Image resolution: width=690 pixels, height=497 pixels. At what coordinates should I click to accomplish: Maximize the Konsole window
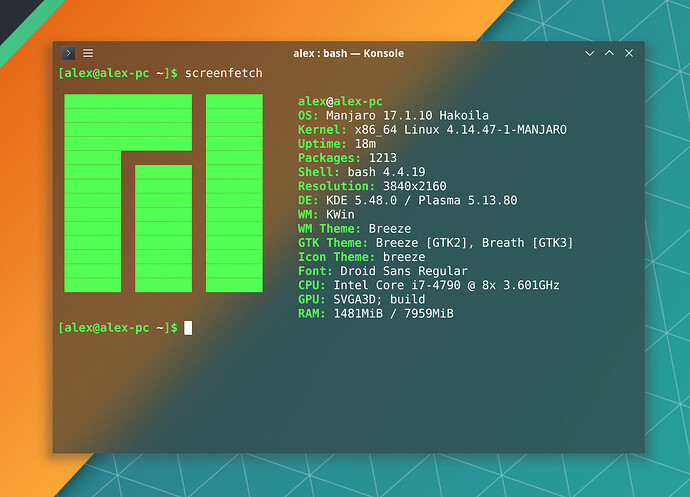pyautogui.click(x=609, y=53)
